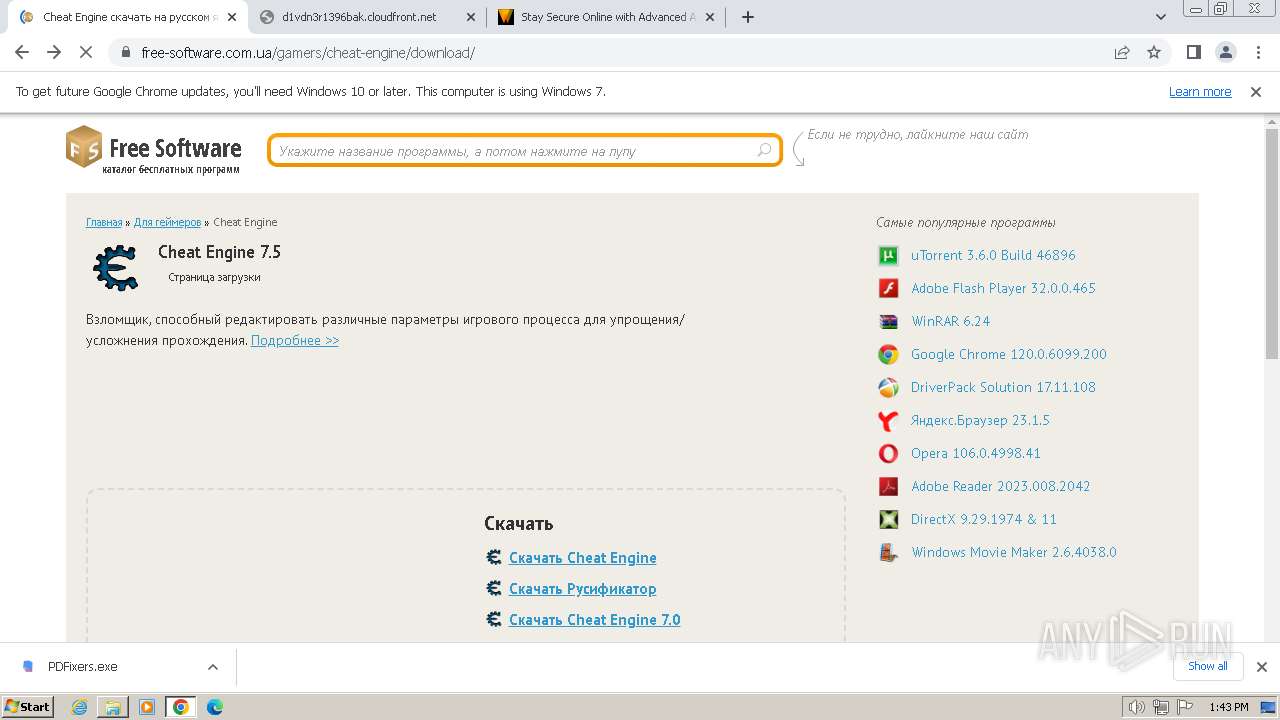The image size is (1280, 720).
Task: Open Windows Media Player from taskbar
Action: pos(147,707)
